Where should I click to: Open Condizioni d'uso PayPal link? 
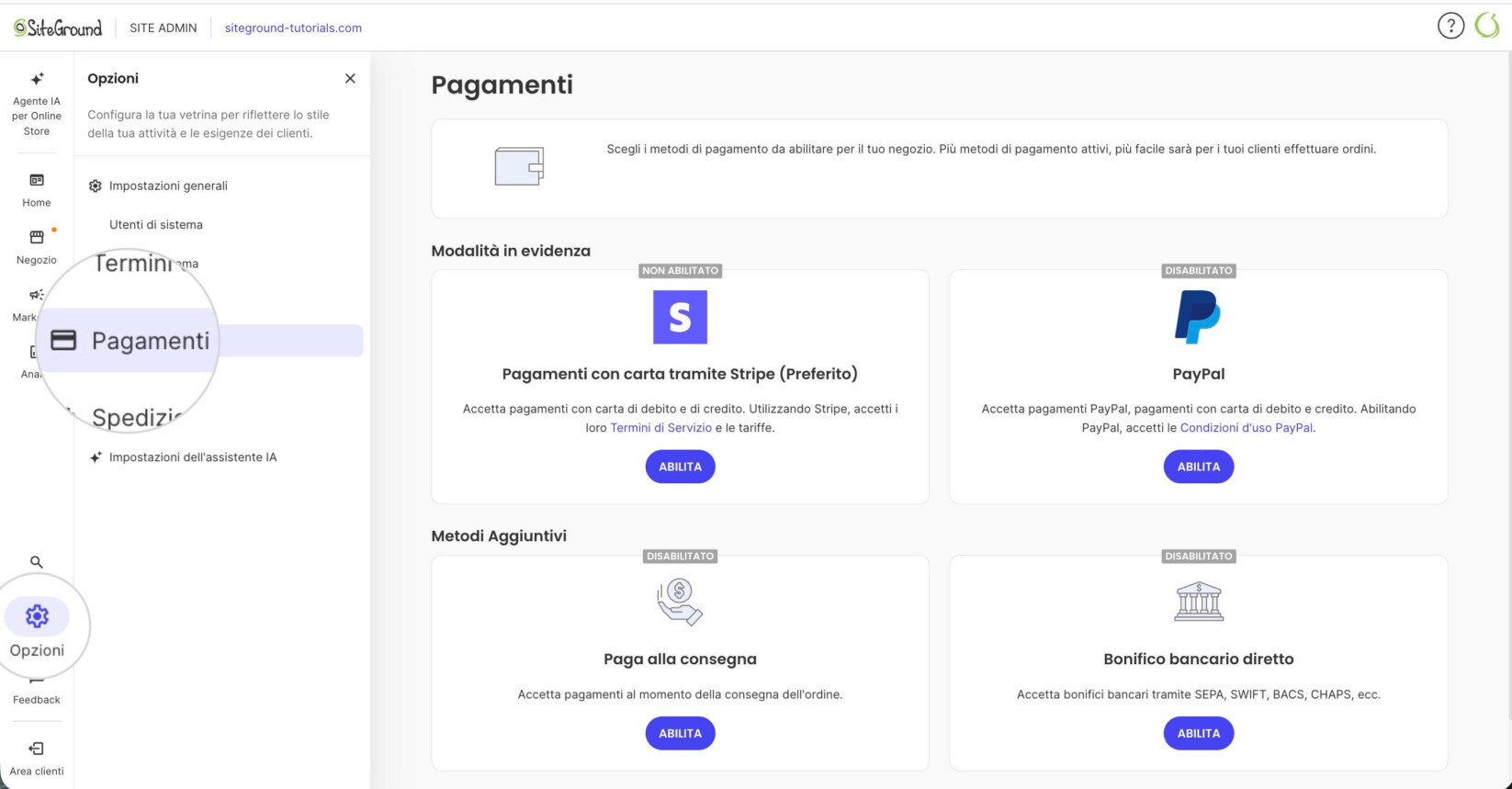1247,427
